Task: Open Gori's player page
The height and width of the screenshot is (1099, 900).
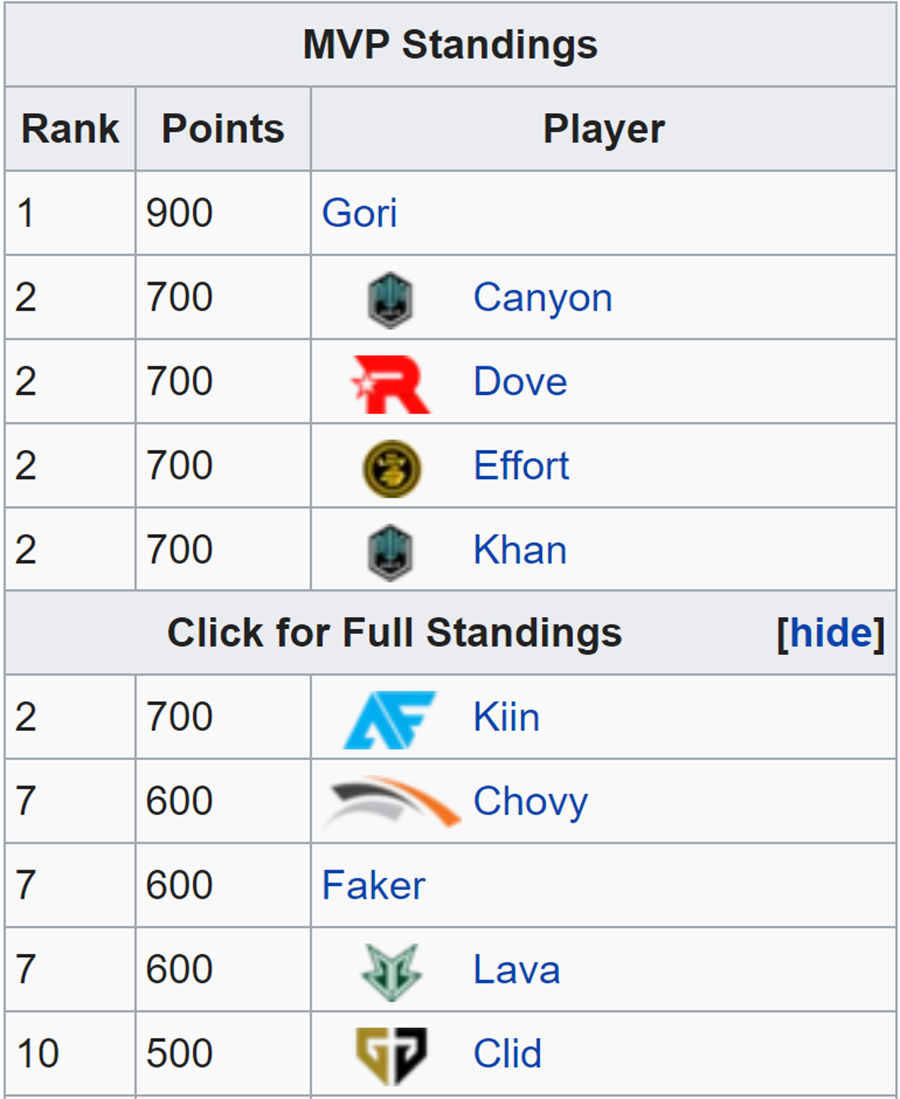Action: pyautogui.click(x=359, y=213)
